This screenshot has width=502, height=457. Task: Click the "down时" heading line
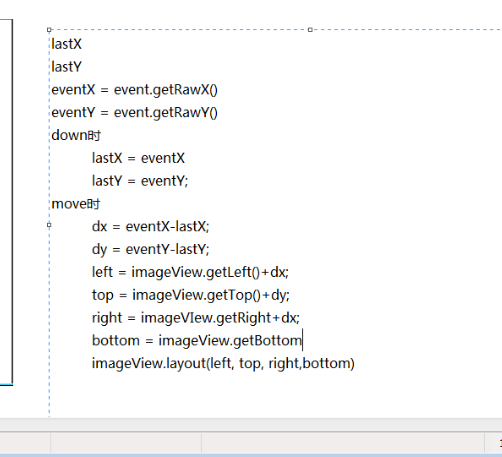tap(76, 135)
